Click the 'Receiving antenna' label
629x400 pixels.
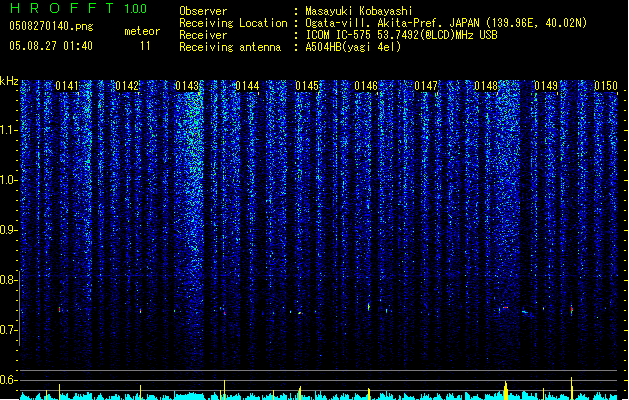230,47
